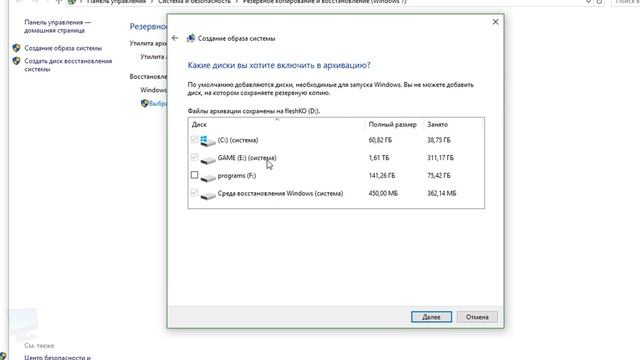
Task: Click the Диск column header
Action: (199, 124)
